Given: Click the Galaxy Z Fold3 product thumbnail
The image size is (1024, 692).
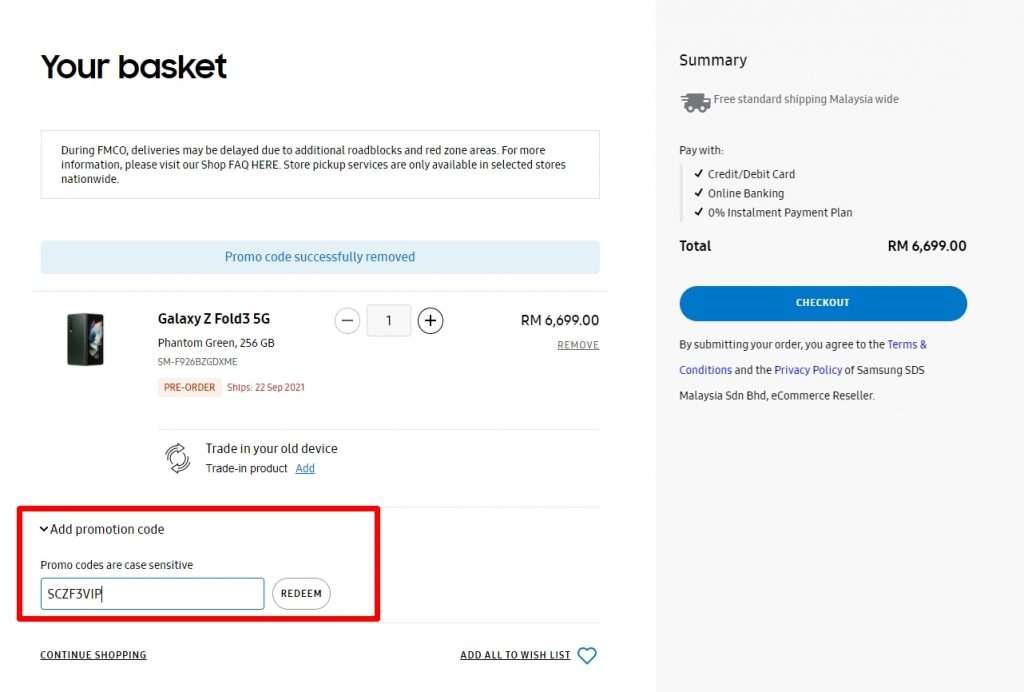Looking at the screenshot, I should click(85, 339).
